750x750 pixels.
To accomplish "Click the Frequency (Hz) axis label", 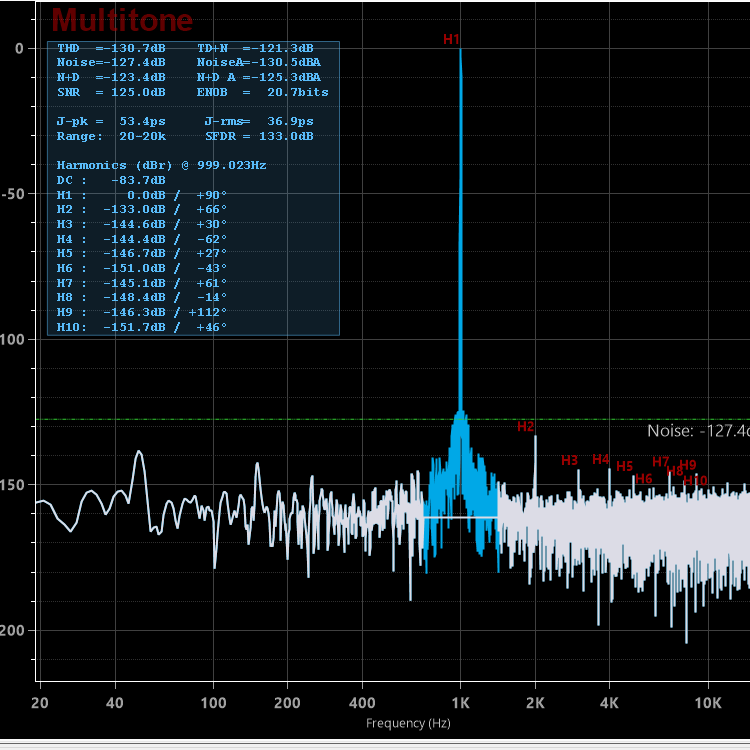I will (408, 723).
